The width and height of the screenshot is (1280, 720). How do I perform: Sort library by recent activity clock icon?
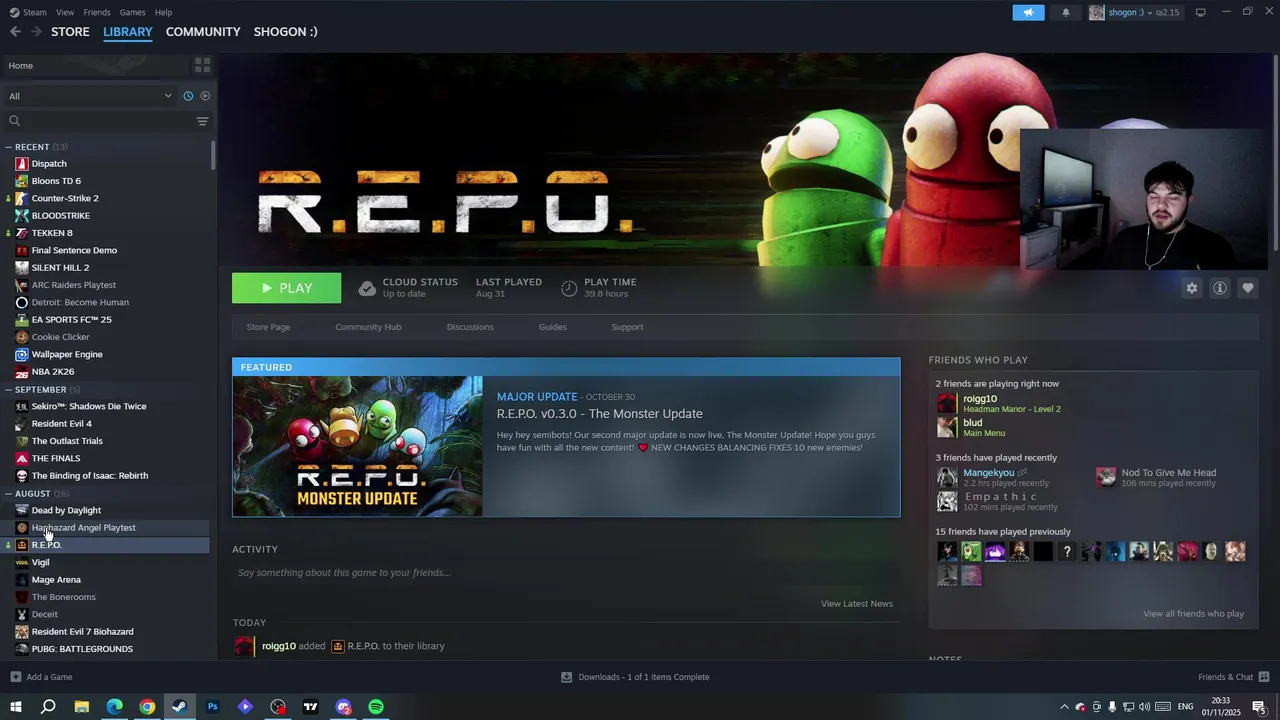pos(187,96)
